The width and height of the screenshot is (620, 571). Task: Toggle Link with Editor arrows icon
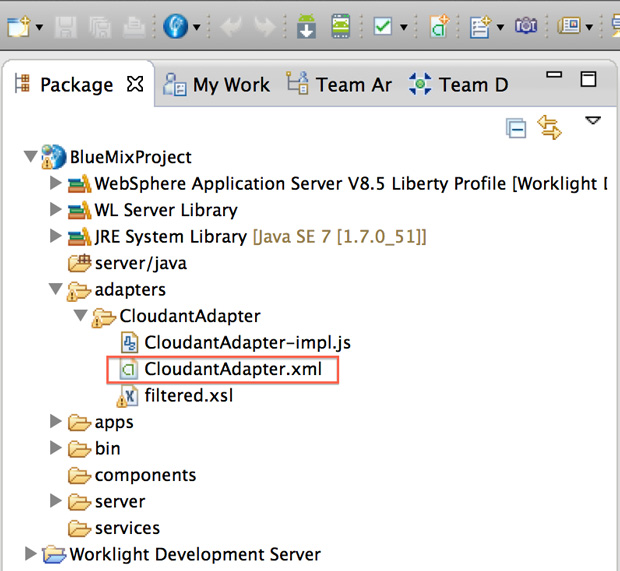(x=549, y=127)
